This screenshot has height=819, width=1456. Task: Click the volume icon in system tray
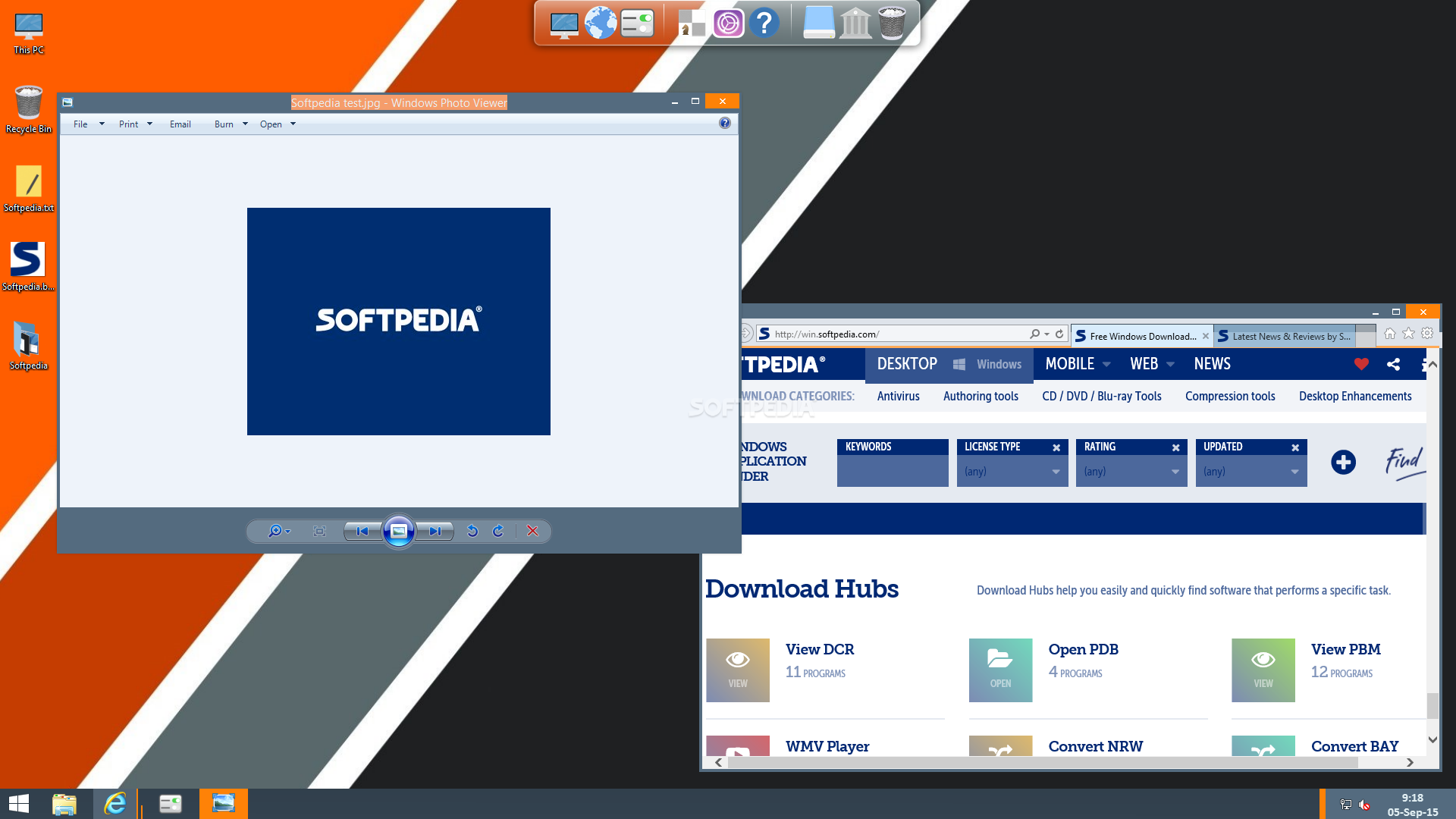pyautogui.click(x=1364, y=805)
